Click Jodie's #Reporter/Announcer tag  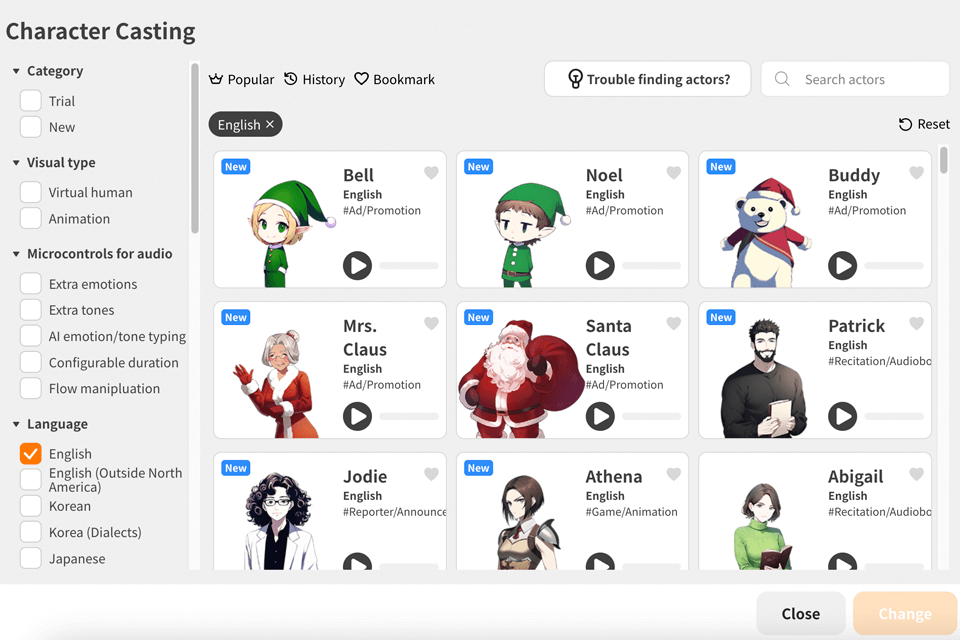(x=394, y=511)
